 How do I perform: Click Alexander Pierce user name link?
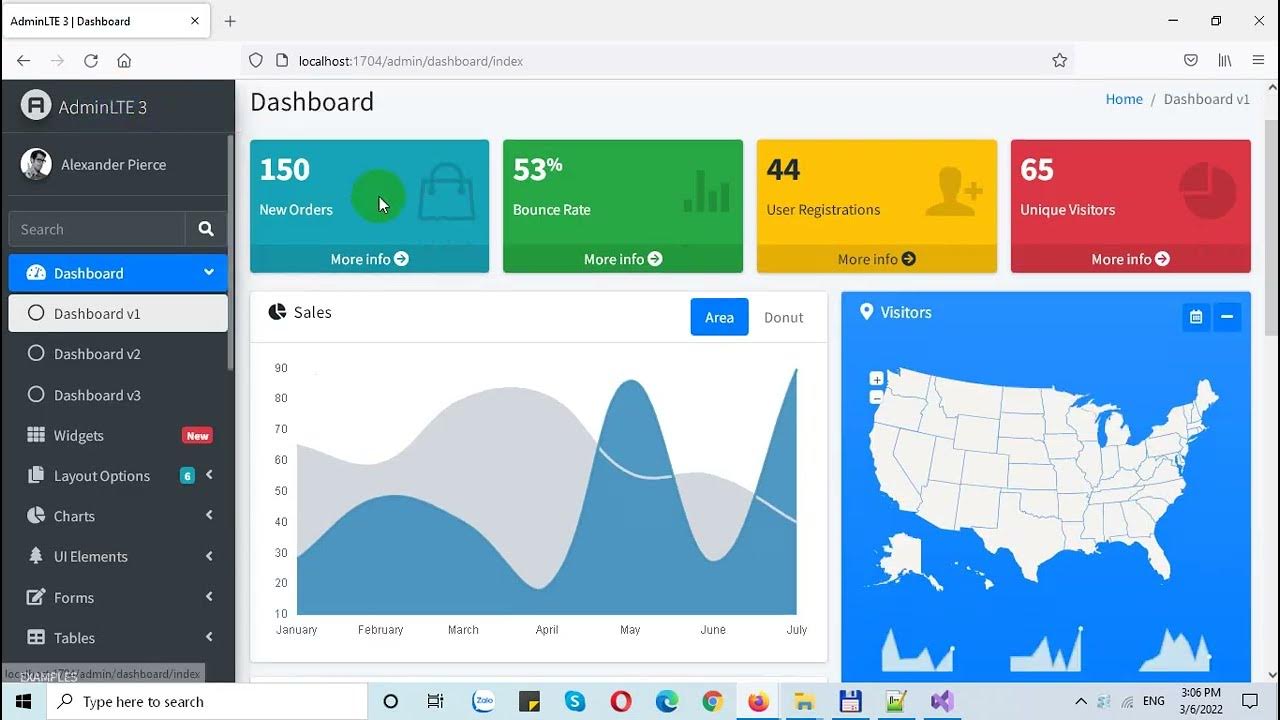[x=113, y=165]
